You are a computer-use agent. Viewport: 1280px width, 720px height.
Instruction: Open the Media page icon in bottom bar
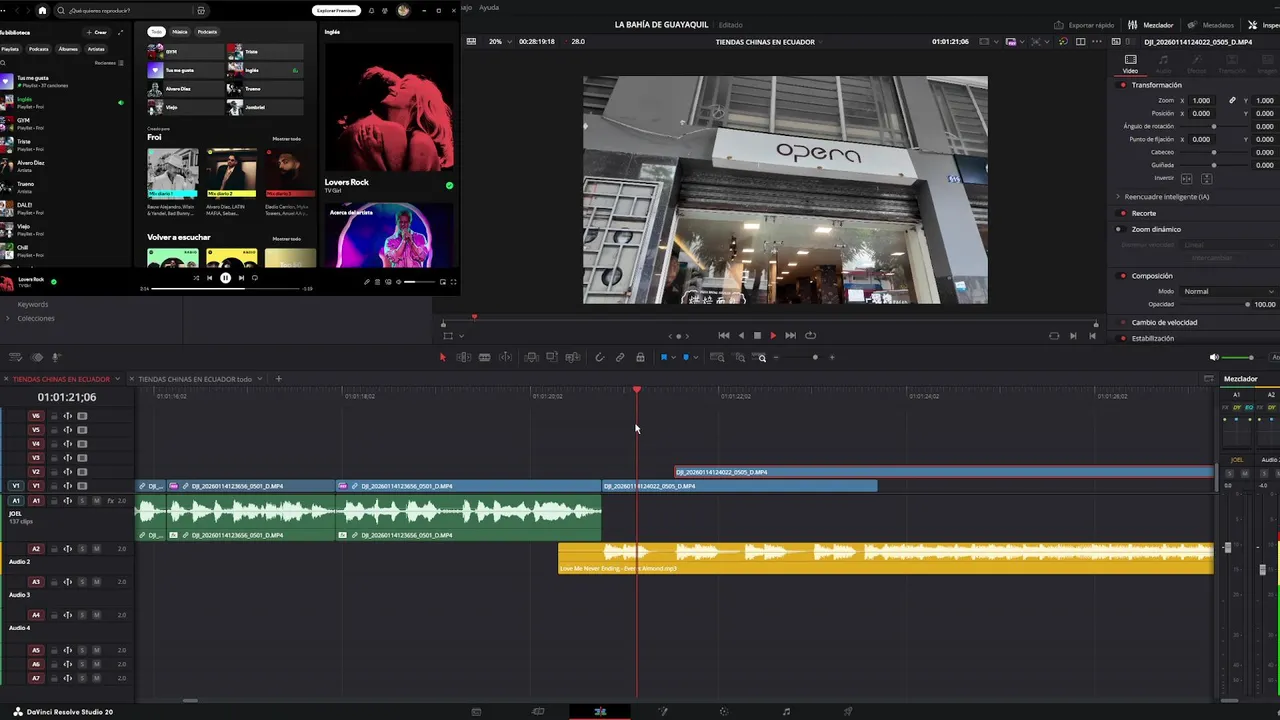pyautogui.click(x=476, y=712)
